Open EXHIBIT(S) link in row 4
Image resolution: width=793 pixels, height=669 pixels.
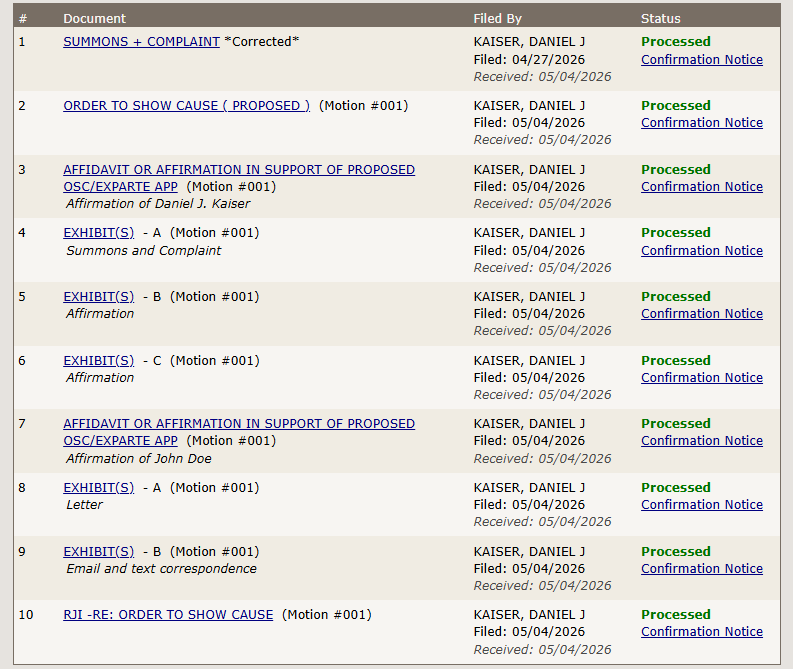tap(99, 233)
